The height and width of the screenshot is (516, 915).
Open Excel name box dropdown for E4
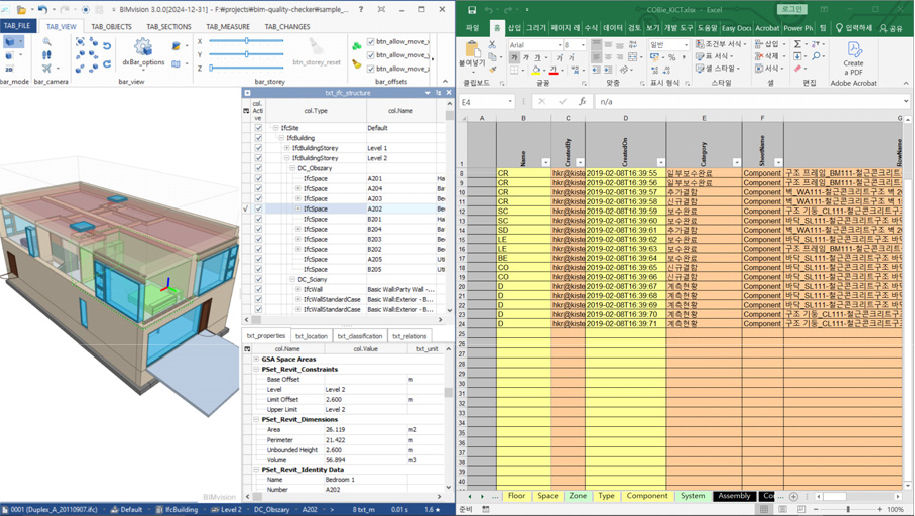click(x=510, y=102)
